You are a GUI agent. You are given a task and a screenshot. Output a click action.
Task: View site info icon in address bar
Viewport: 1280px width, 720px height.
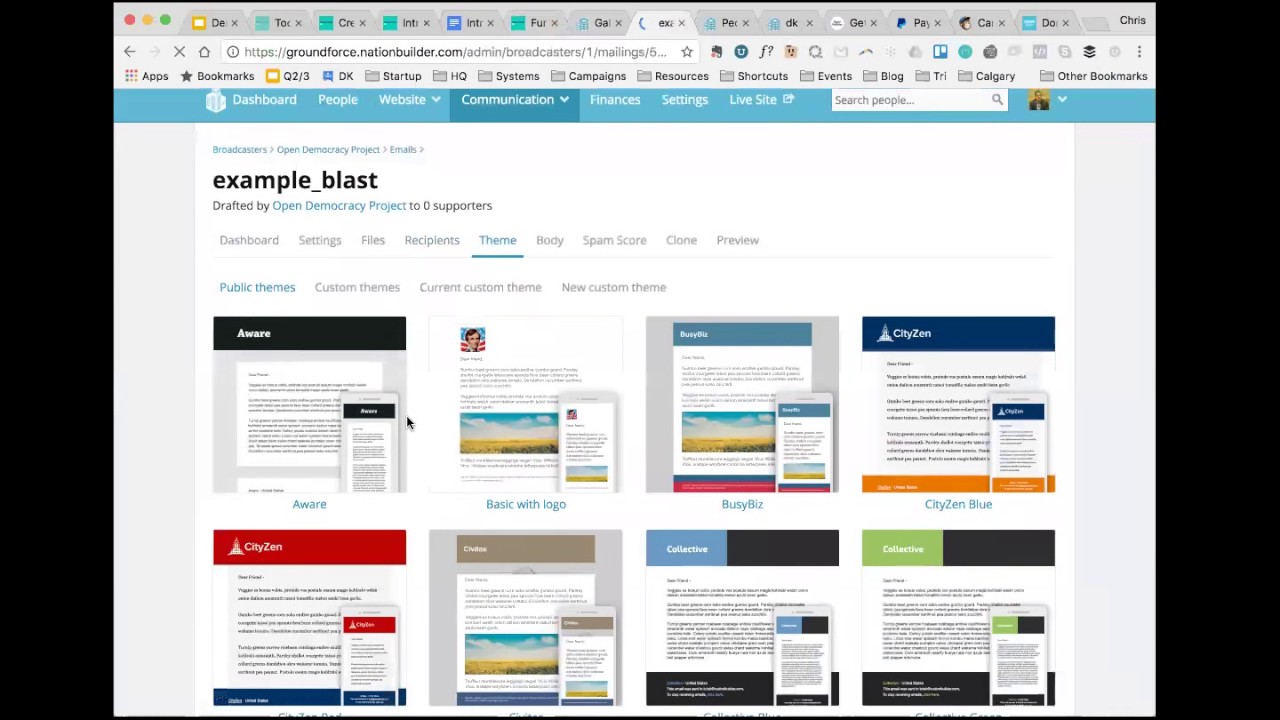click(232, 52)
